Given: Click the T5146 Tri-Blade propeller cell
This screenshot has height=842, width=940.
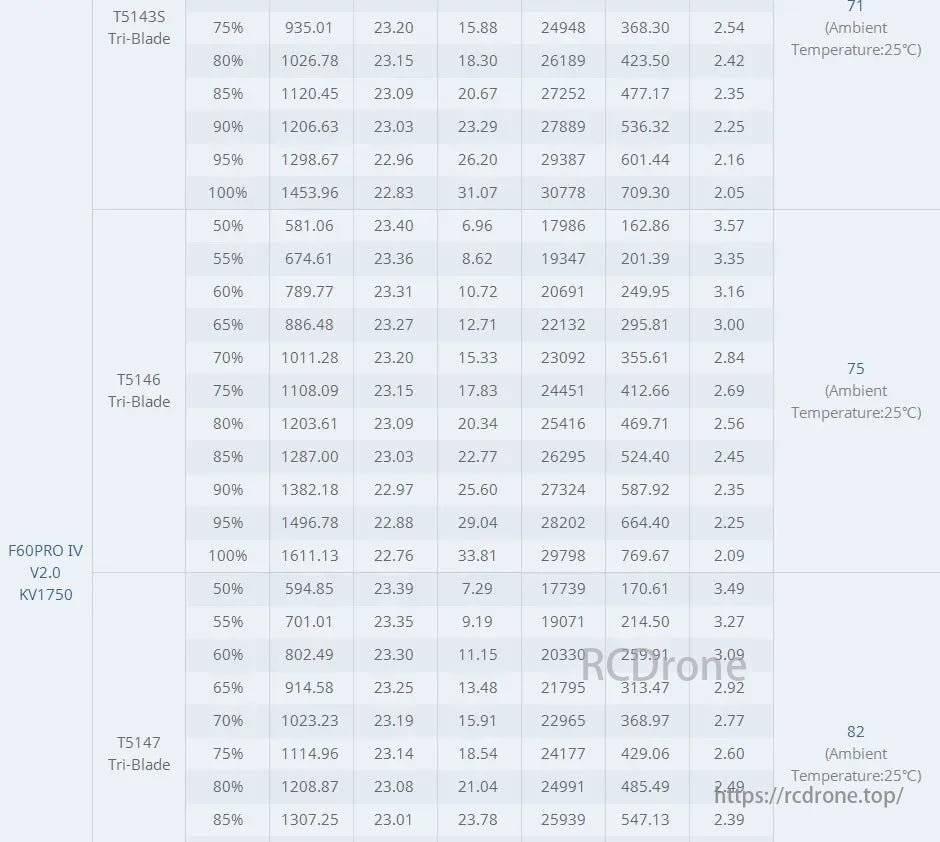Looking at the screenshot, I should point(139,391).
